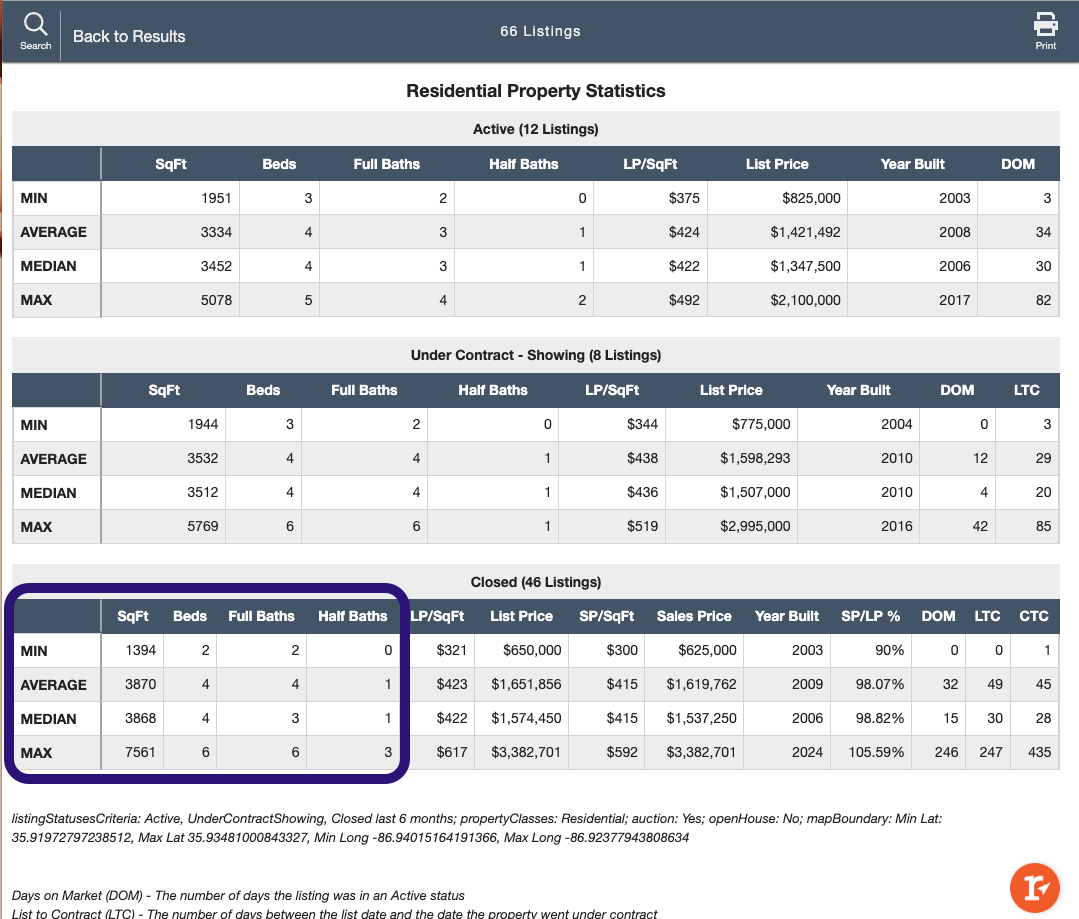Select Active max LP/SqFt value $492
The height and width of the screenshot is (919, 1079).
pyautogui.click(x=684, y=300)
